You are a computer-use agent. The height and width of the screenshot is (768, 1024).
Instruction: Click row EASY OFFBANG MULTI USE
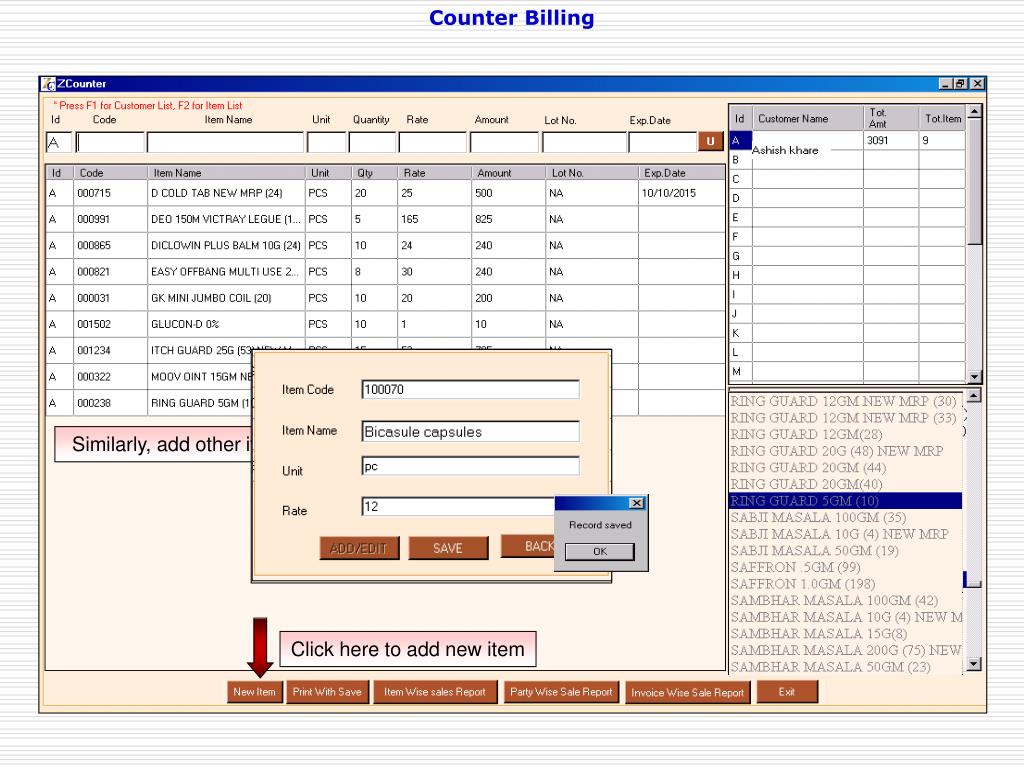point(385,272)
